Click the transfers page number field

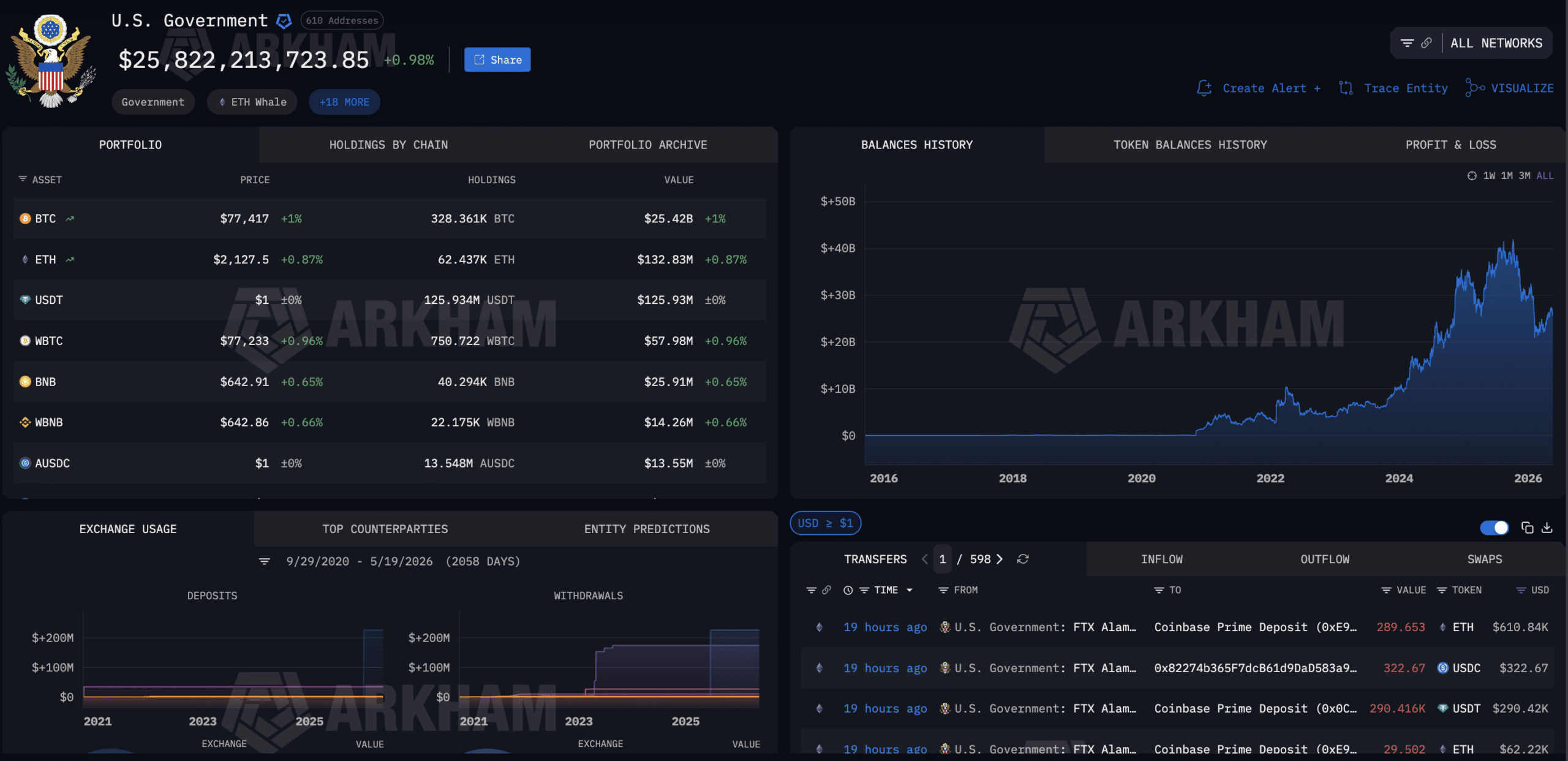coord(943,559)
